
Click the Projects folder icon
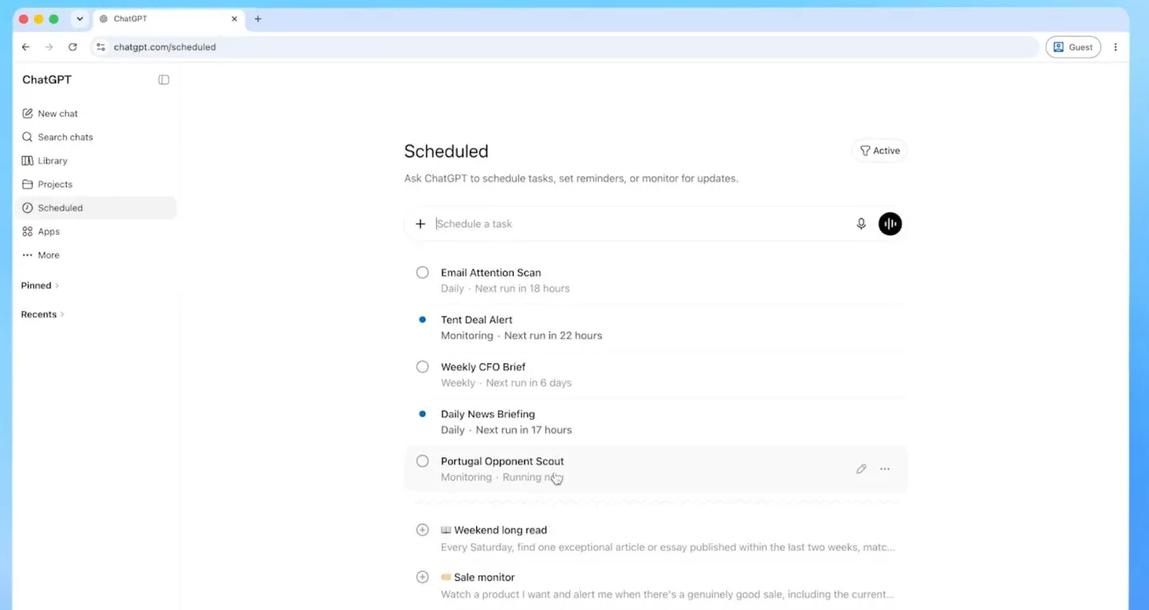[x=27, y=184]
